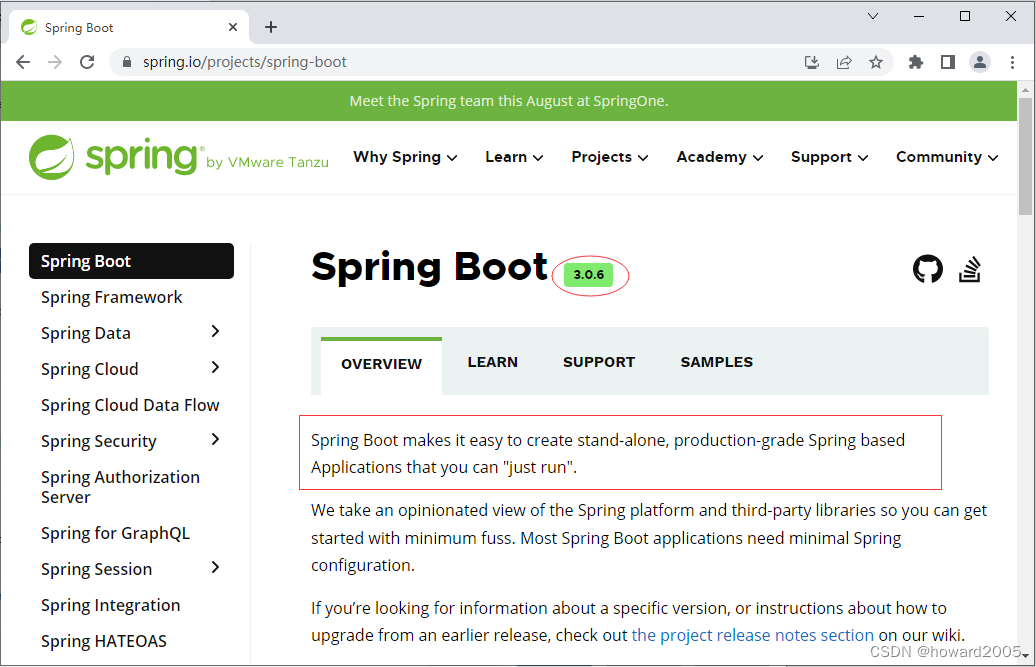Image resolution: width=1036 pixels, height=667 pixels.
Task: Select Spring Boot in the sidebar
Action: (131, 261)
